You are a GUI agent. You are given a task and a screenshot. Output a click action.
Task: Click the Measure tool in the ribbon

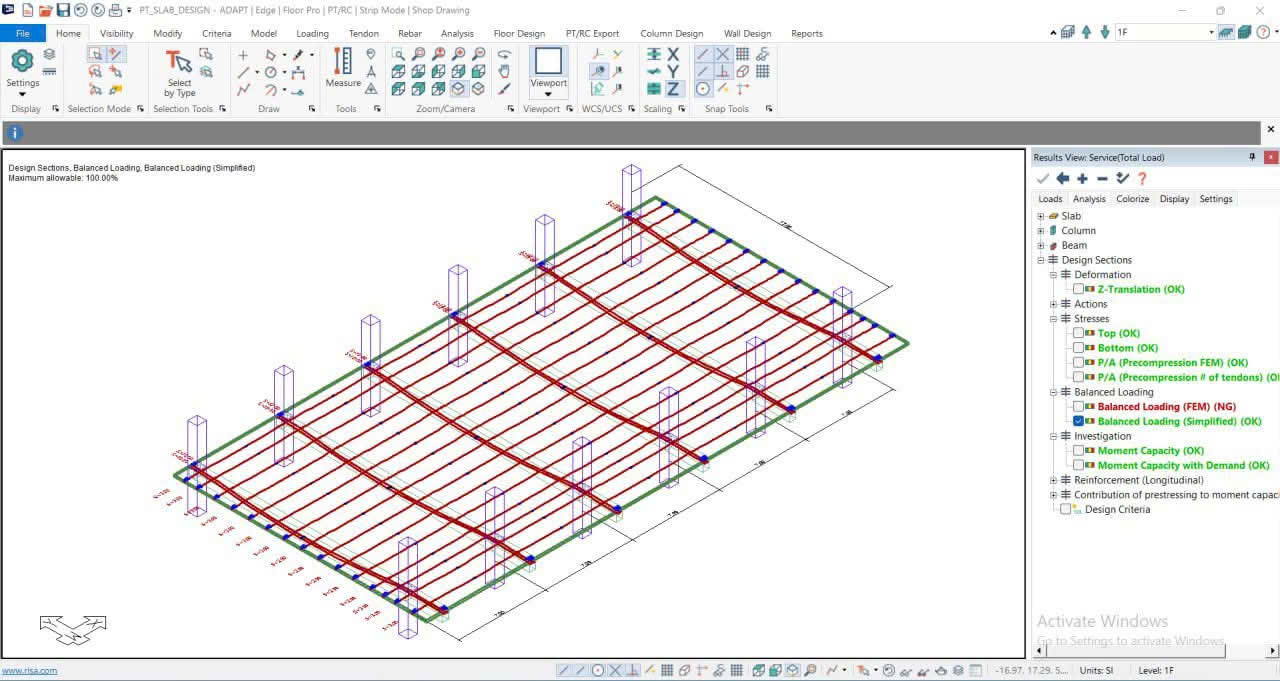343,68
